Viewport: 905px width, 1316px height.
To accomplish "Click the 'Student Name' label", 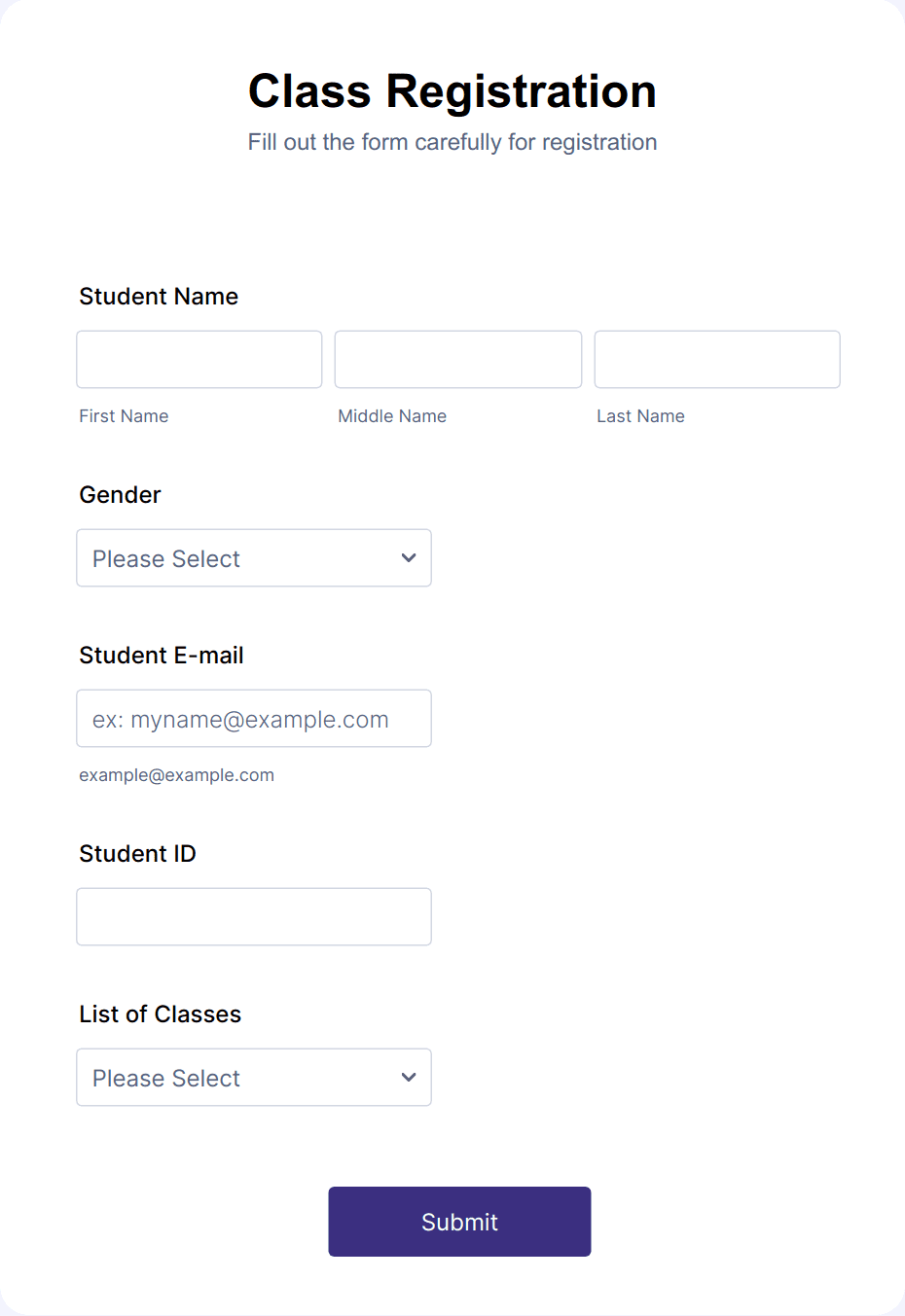I will 159,296.
